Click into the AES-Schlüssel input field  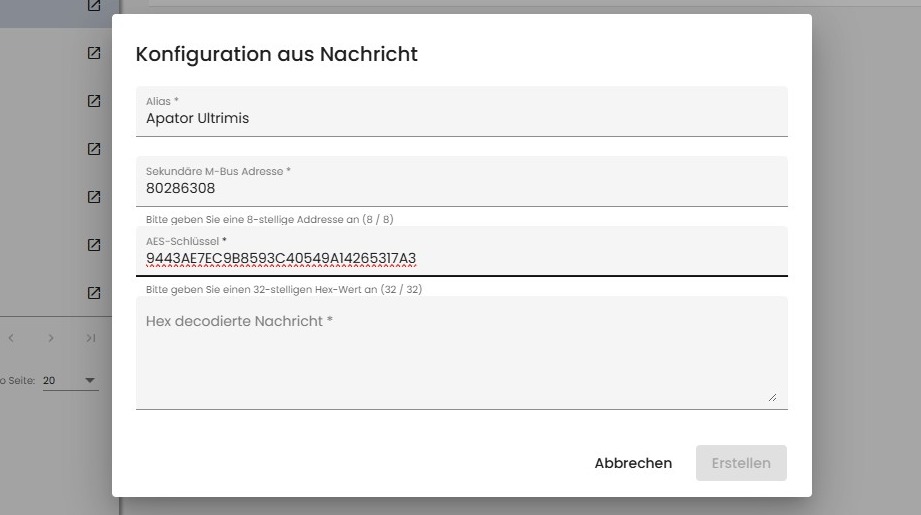click(x=461, y=259)
